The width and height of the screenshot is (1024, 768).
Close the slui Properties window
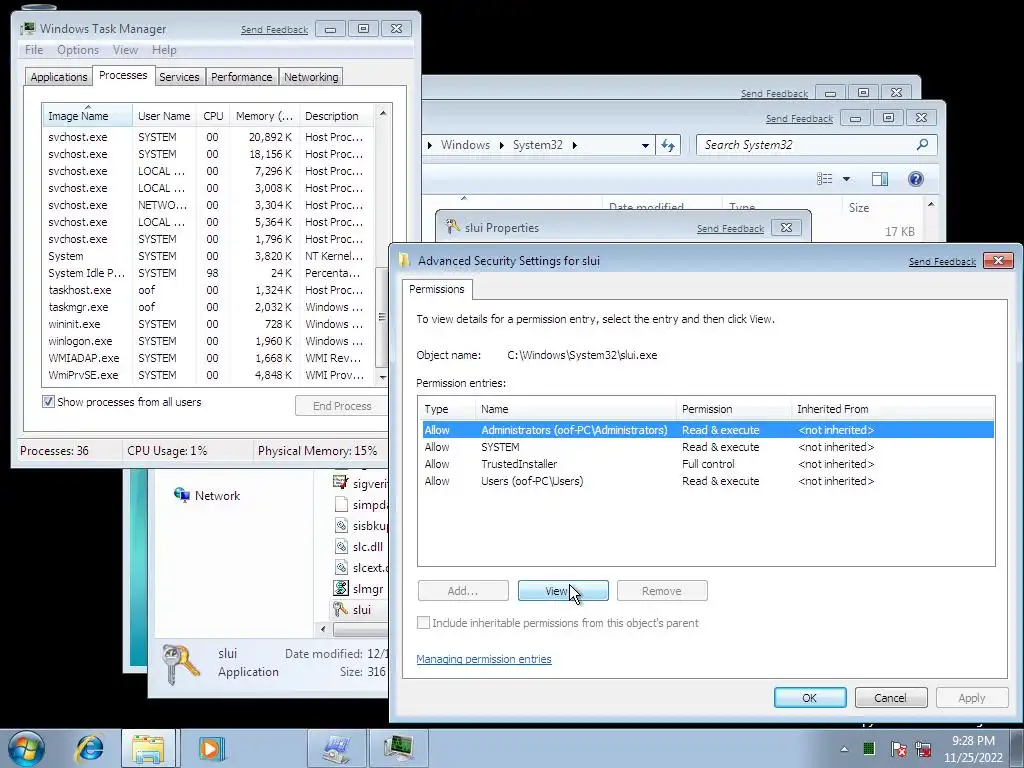point(787,227)
